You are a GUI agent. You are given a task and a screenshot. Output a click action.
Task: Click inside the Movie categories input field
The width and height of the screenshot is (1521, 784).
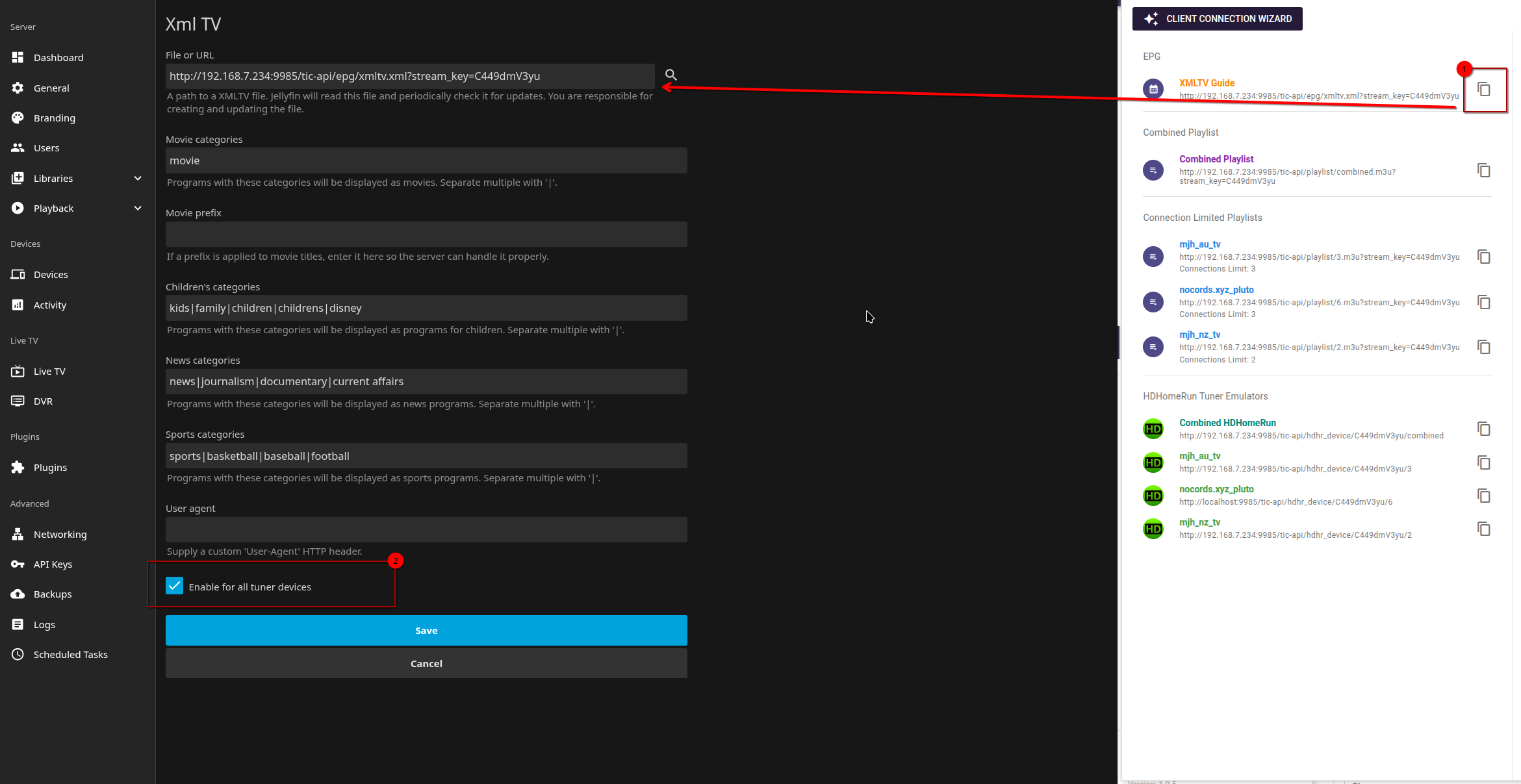(426, 160)
